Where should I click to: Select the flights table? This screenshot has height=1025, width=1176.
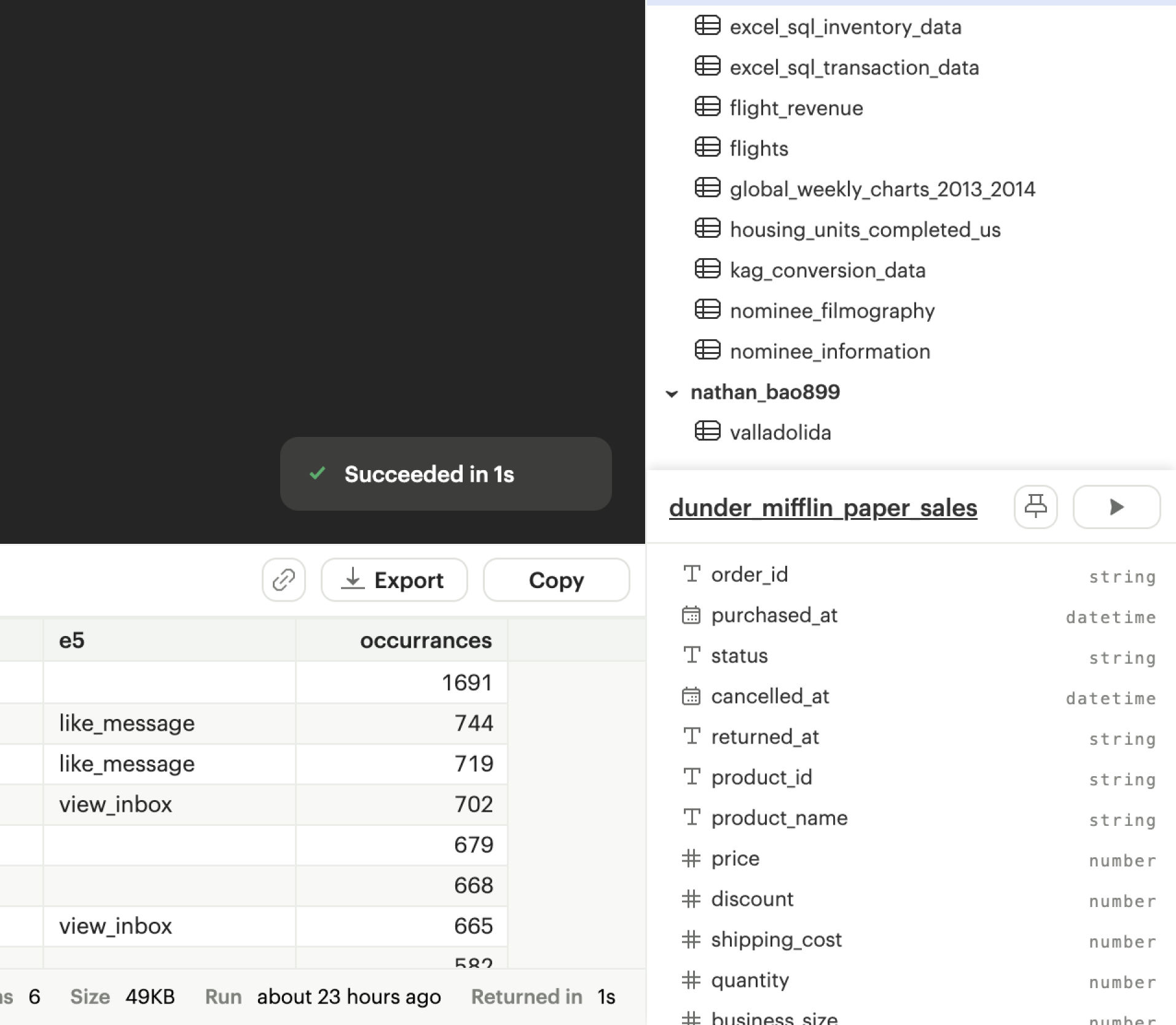point(759,148)
